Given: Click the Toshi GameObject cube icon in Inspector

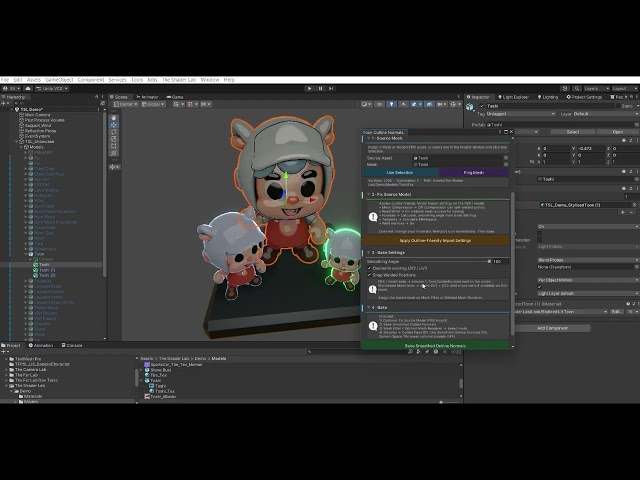Looking at the screenshot, I should coord(470,107).
